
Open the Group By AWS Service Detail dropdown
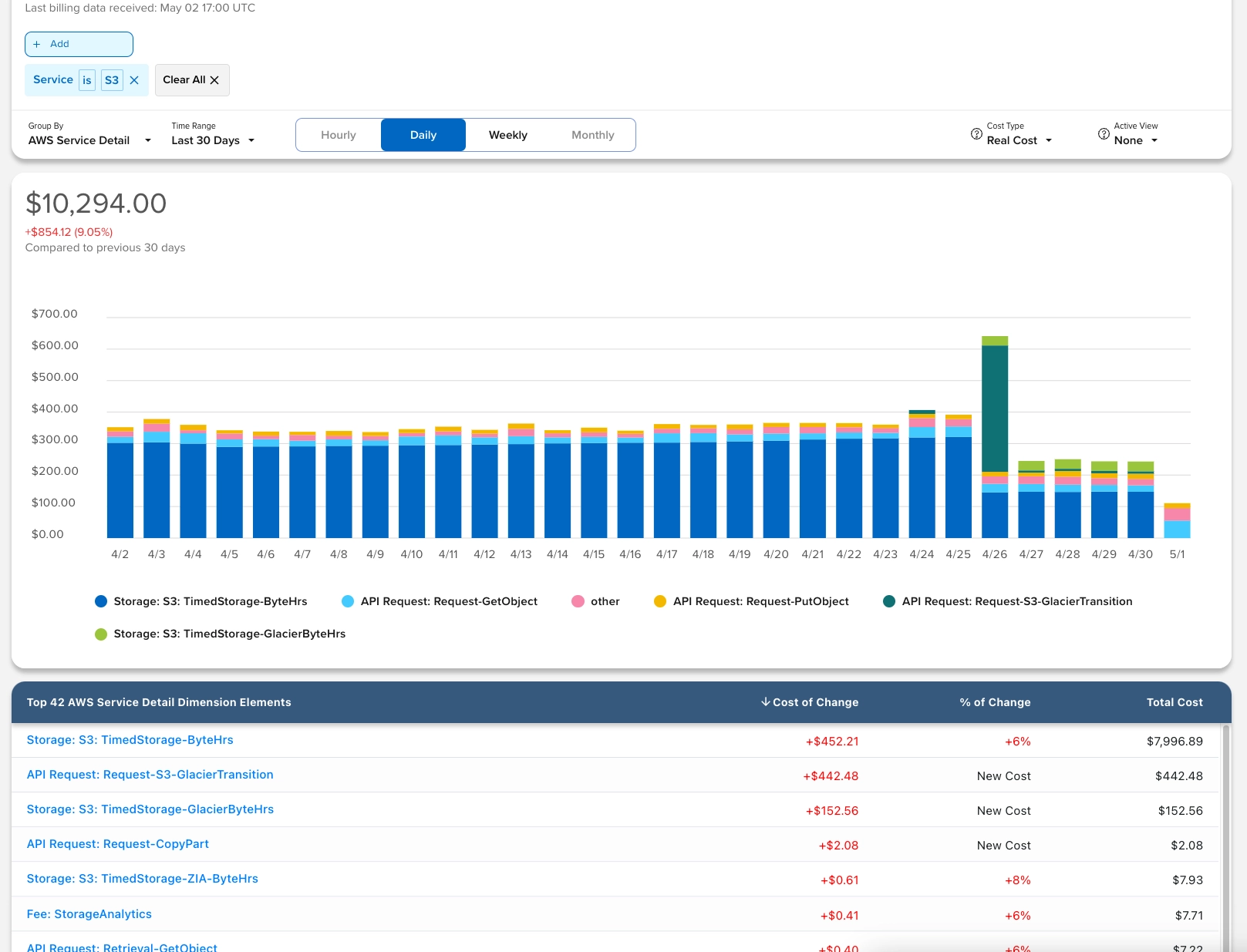pos(89,140)
